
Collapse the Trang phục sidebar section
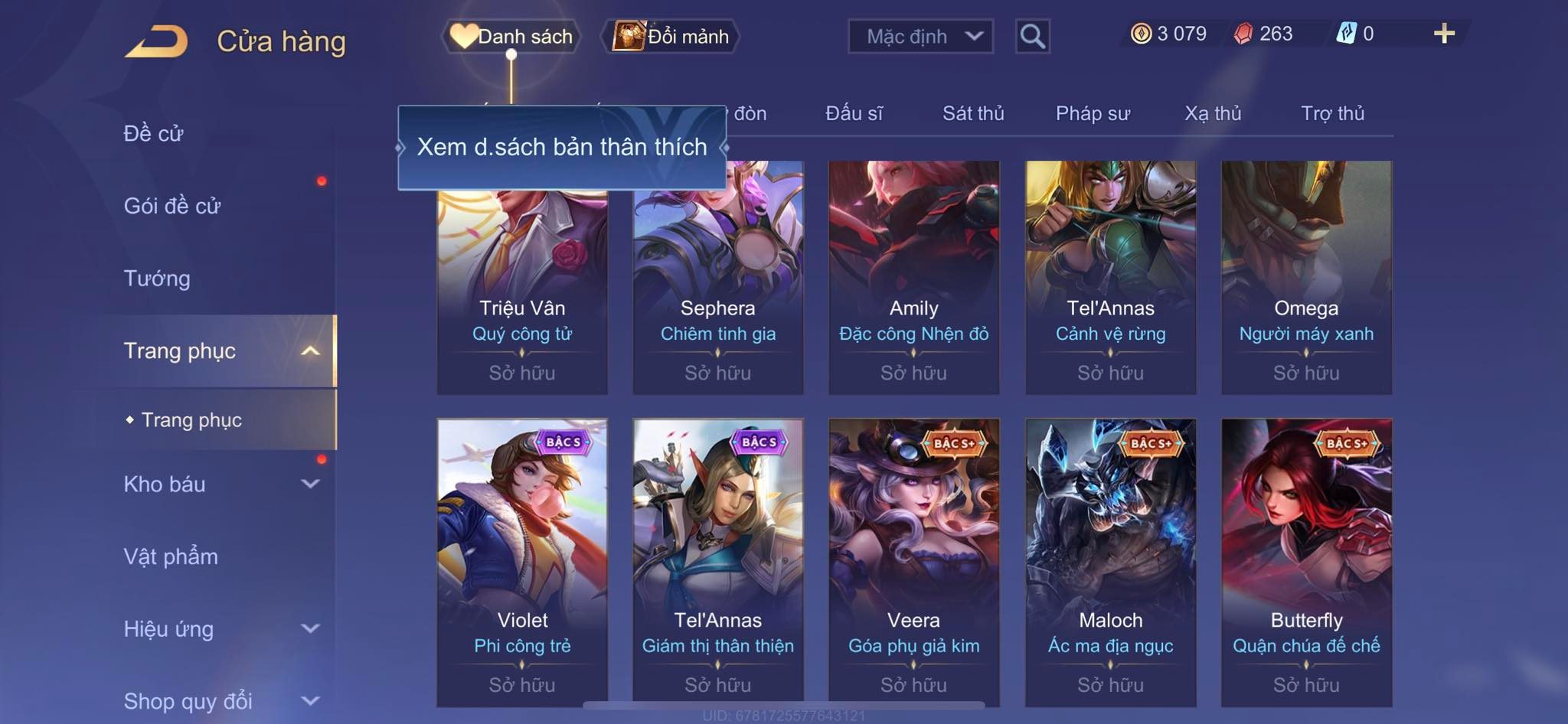(x=310, y=351)
